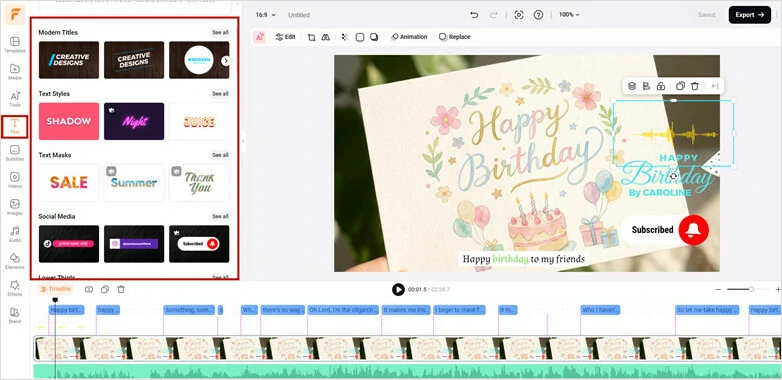Open the Images sidebar panel
The width and height of the screenshot is (782, 380).
pyautogui.click(x=14, y=207)
